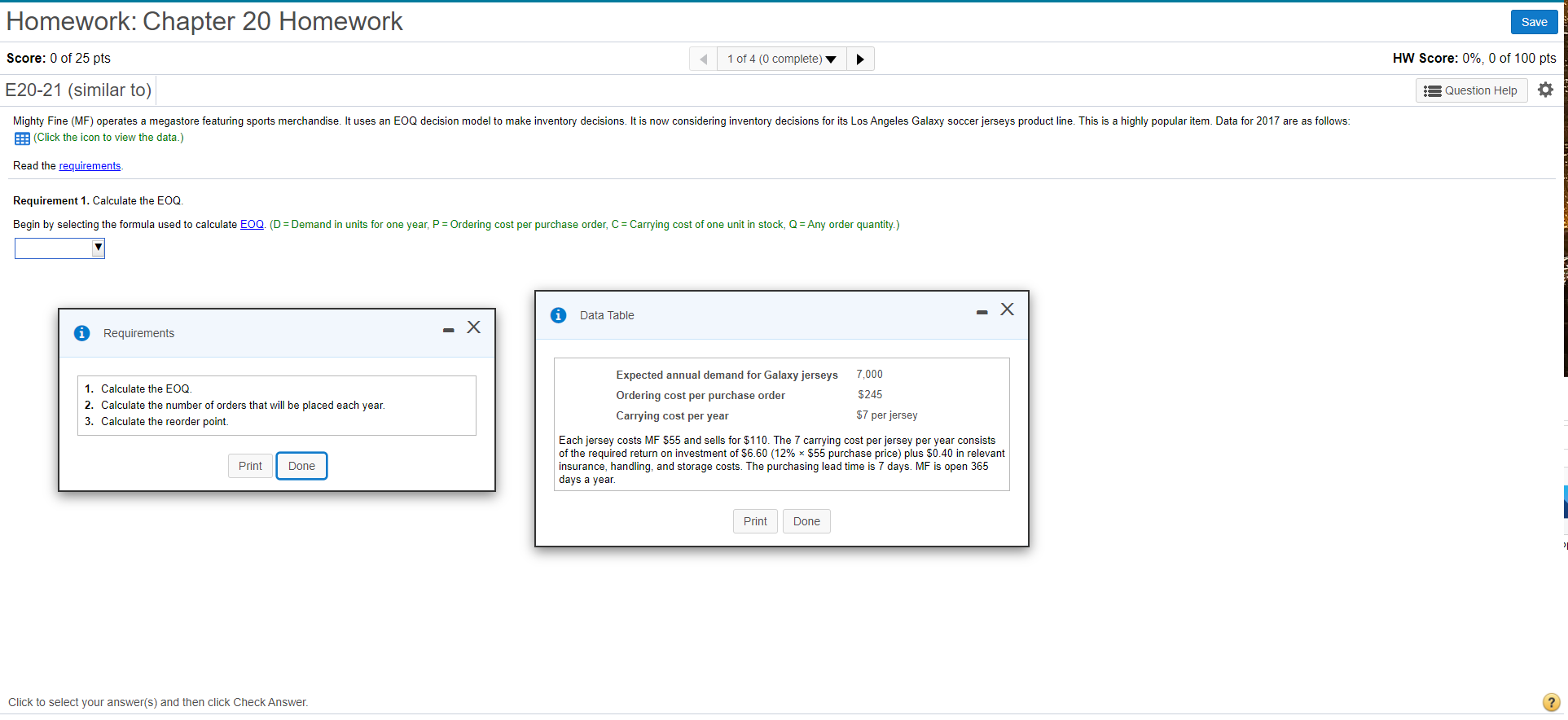Click Done in the Requirements dialog
Viewport: 1568px width, 720px height.
tap(301, 466)
